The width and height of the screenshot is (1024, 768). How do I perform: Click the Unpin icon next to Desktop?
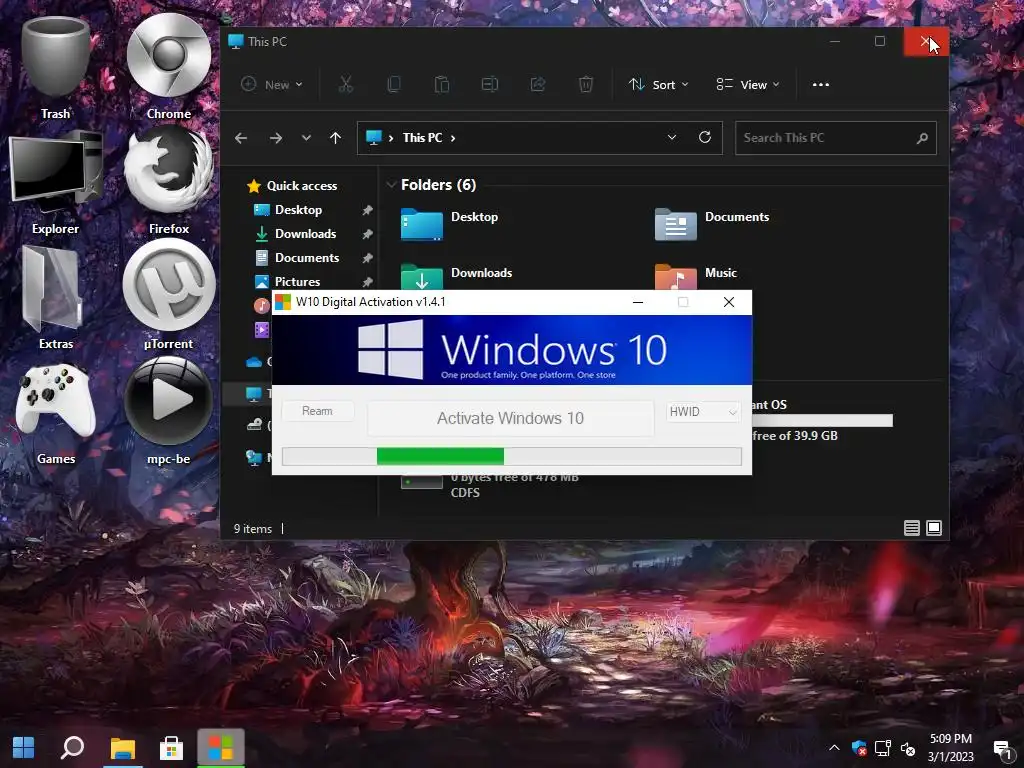point(367,210)
